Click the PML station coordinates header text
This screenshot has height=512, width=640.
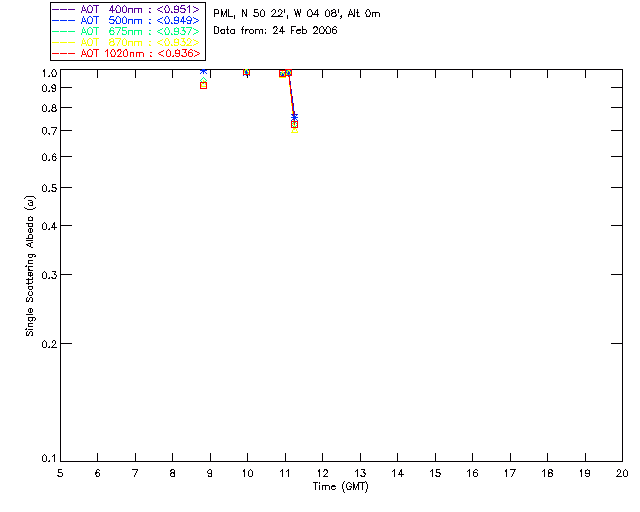pyautogui.click(x=297, y=14)
